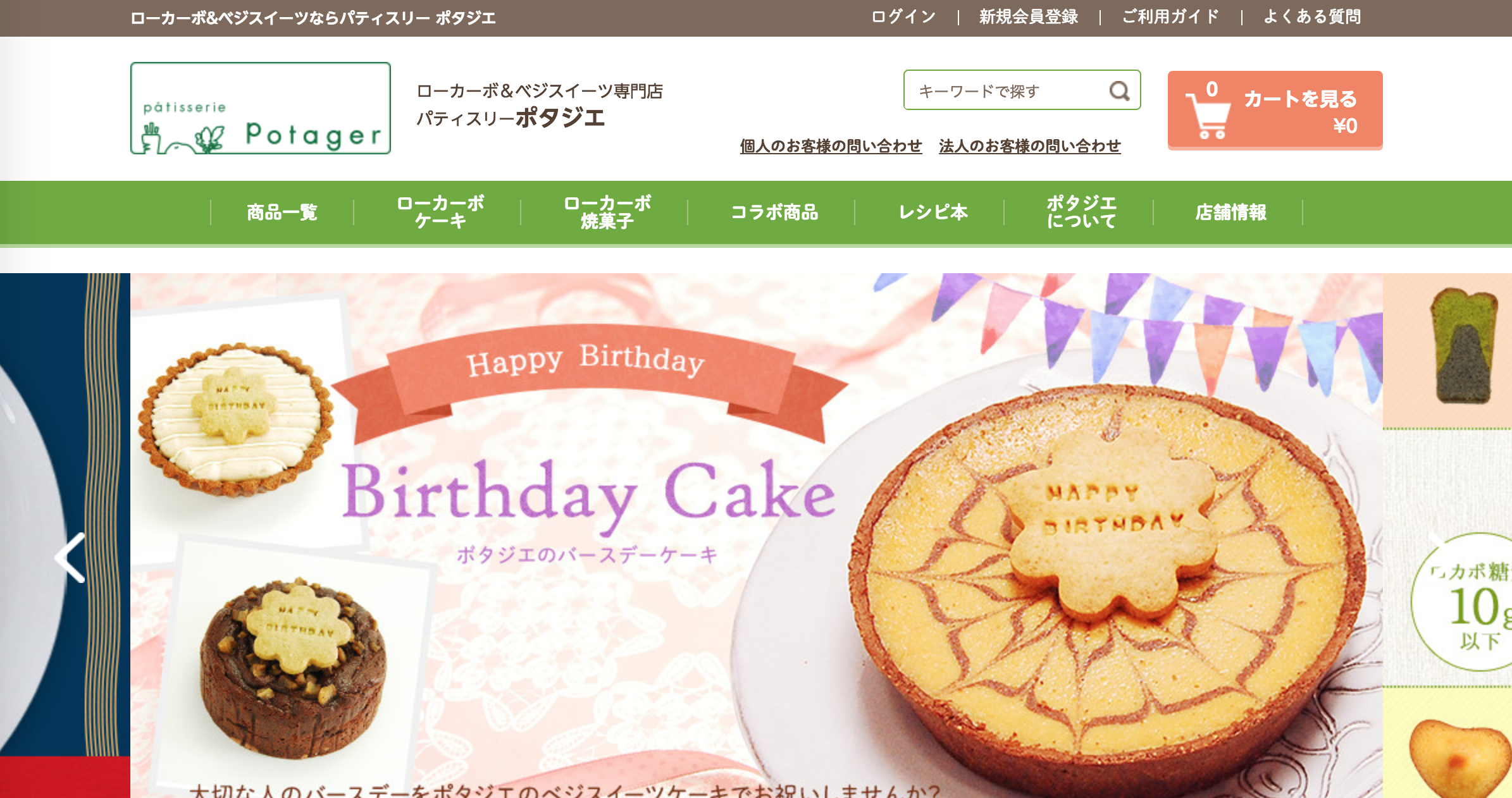1512x798 pixels.
Task: Open ポタジエについて menu item
Action: [1081, 212]
